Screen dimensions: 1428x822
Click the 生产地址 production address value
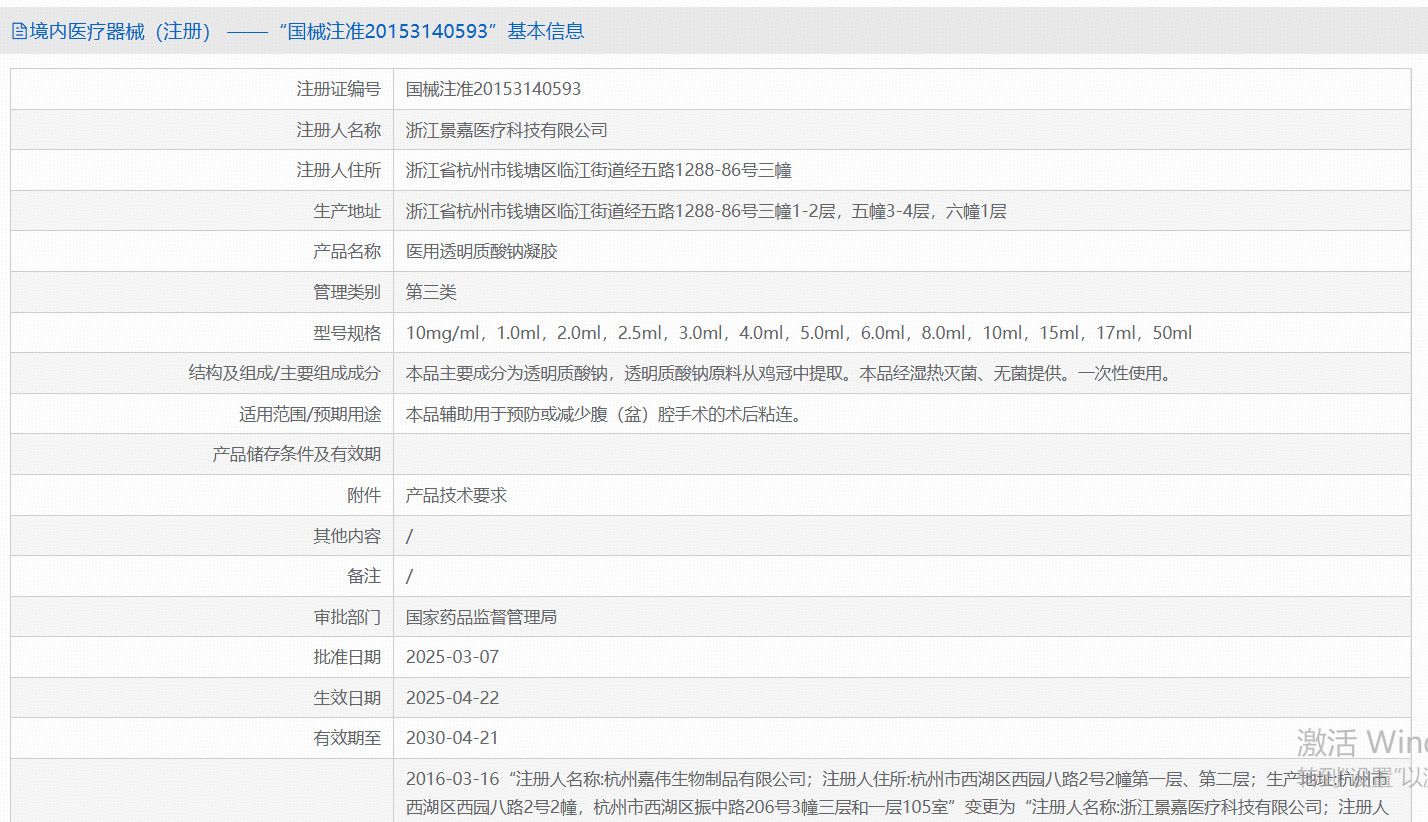705,211
